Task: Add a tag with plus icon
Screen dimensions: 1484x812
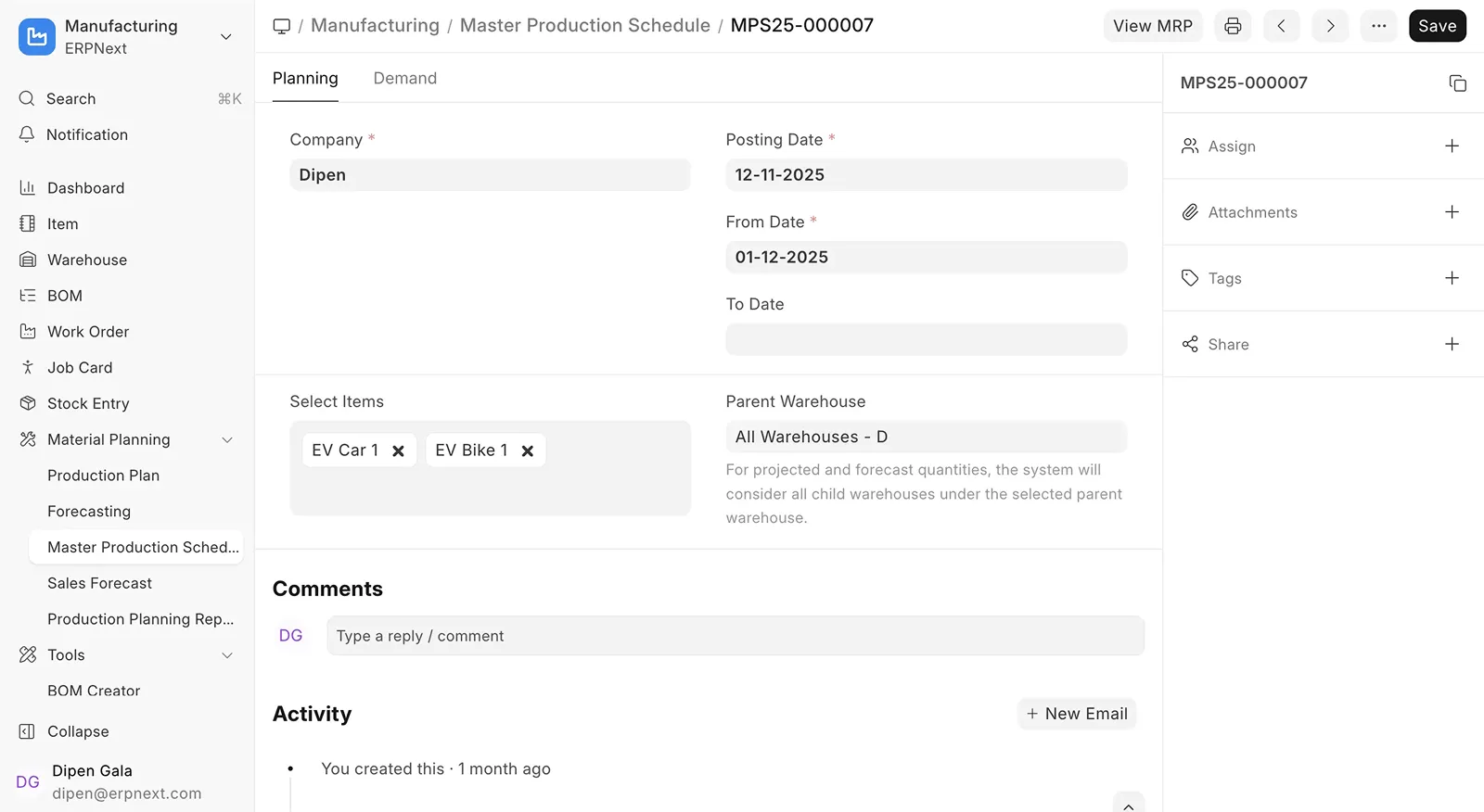Action: [x=1452, y=278]
